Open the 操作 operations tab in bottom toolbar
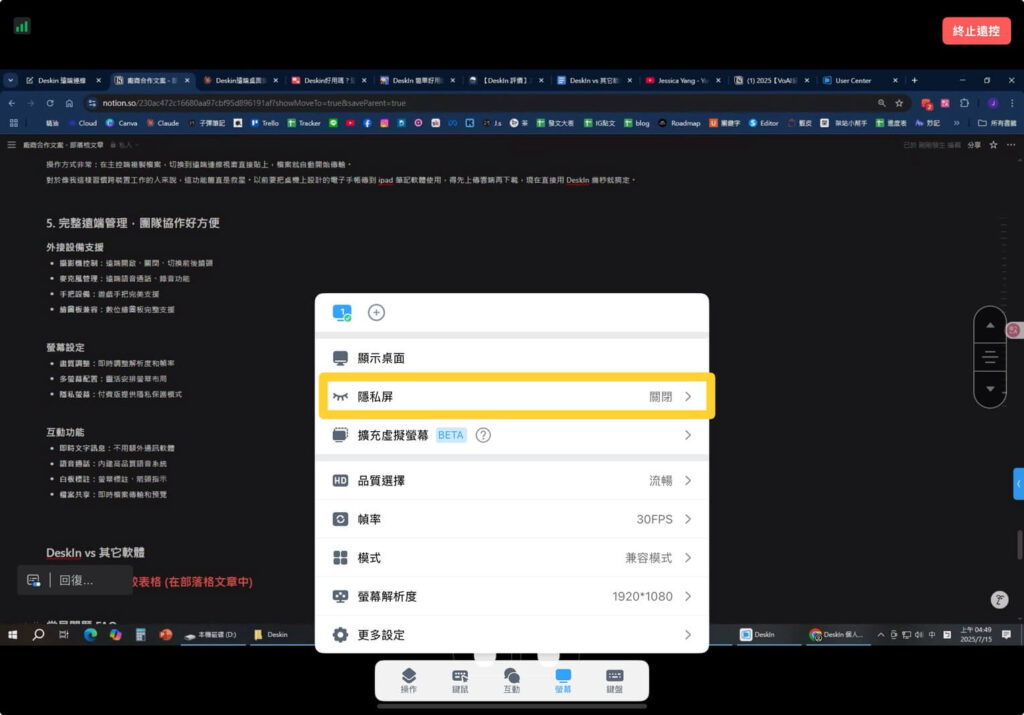The width and height of the screenshot is (1024, 715). pyautogui.click(x=409, y=680)
